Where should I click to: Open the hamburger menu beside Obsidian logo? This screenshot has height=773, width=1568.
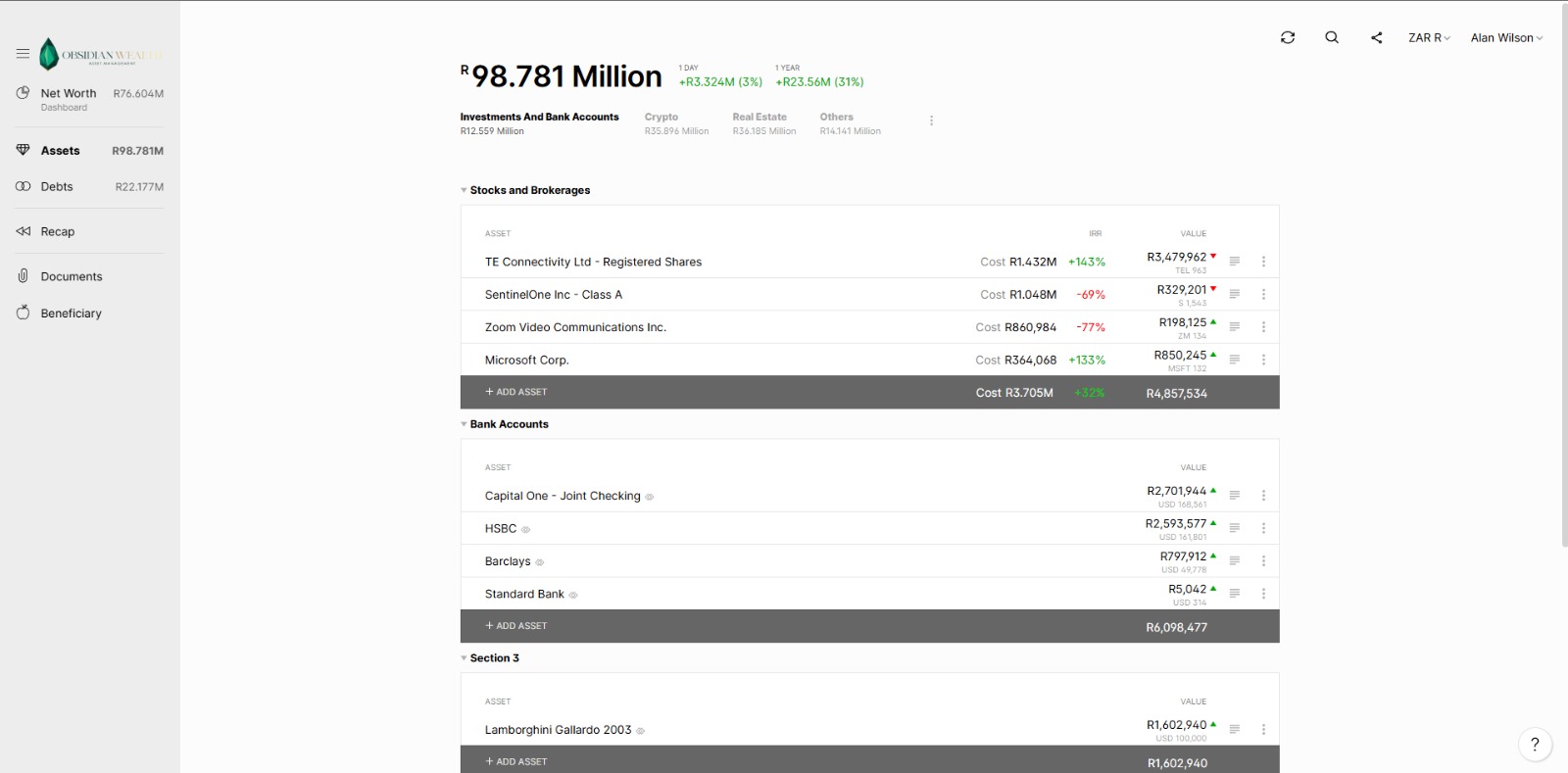pyautogui.click(x=23, y=54)
